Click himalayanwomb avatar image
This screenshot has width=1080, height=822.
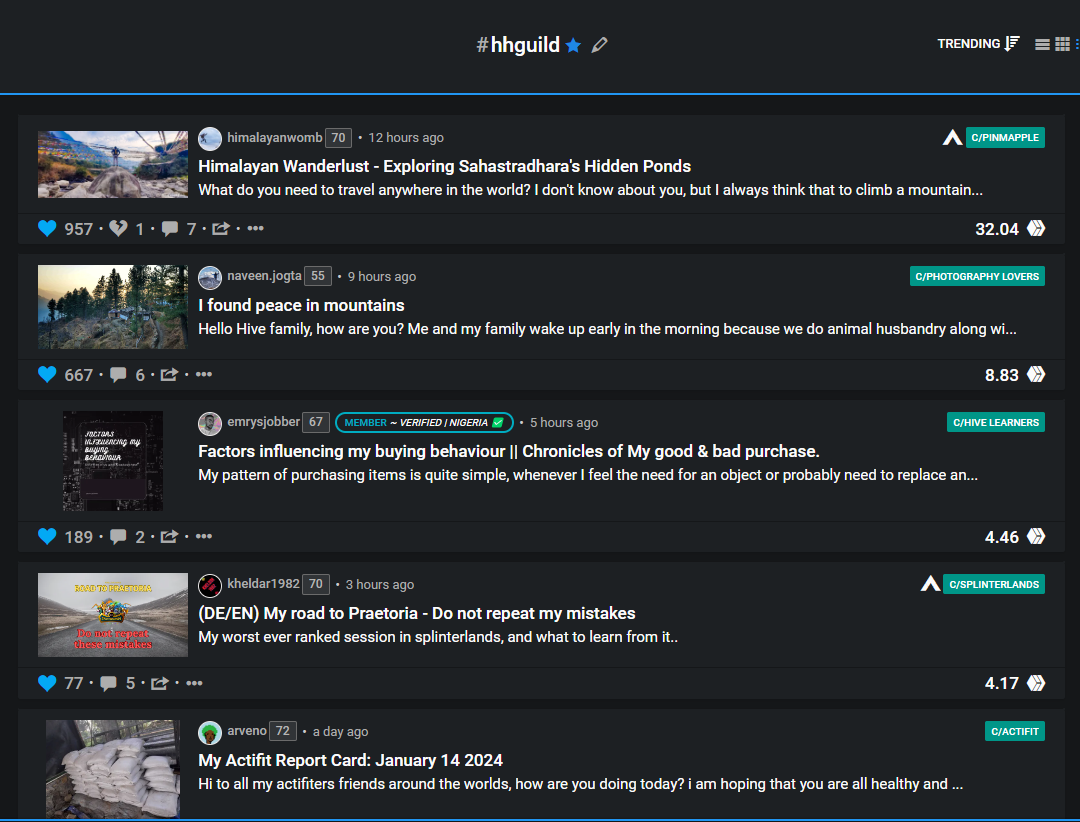(210, 138)
